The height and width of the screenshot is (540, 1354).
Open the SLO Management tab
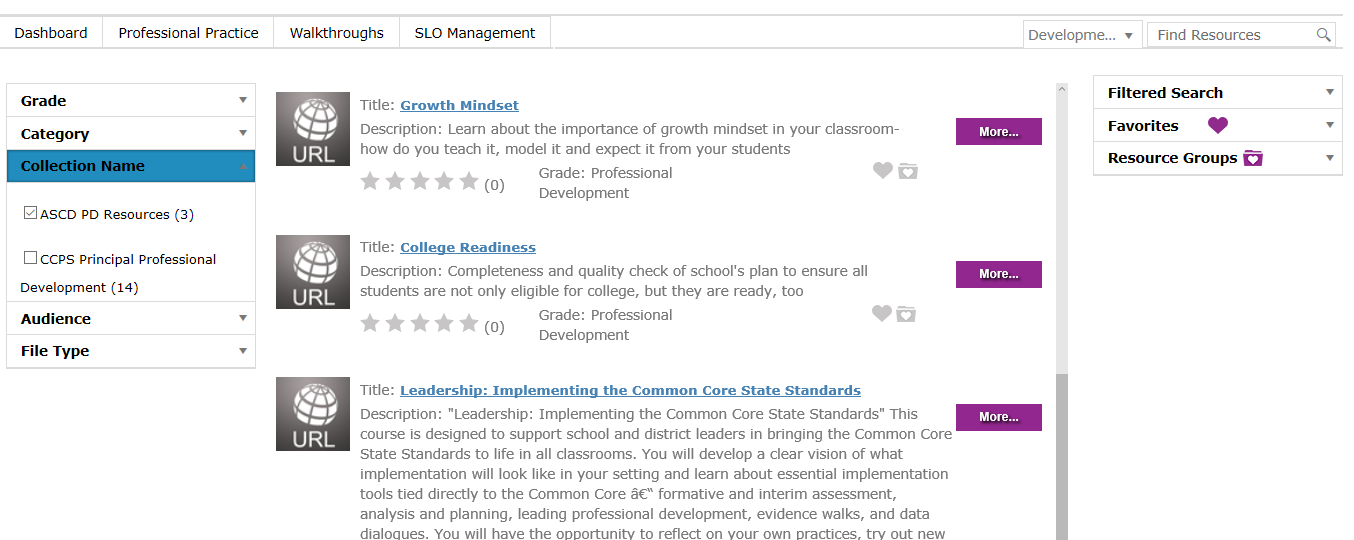[x=475, y=33]
